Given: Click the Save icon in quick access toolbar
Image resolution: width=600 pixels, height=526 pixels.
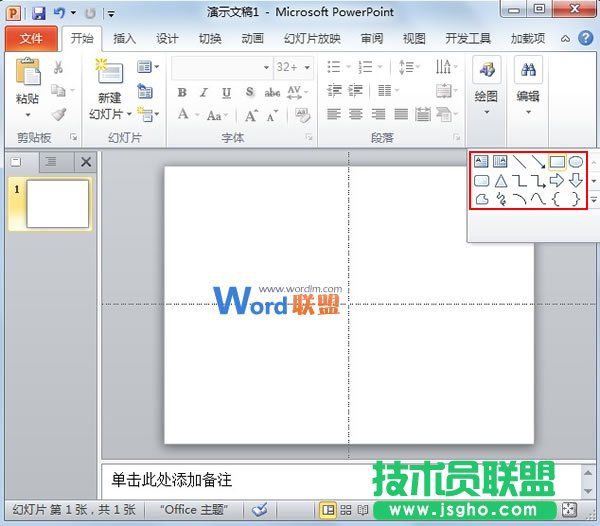Looking at the screenshot, I should point(39,13).
